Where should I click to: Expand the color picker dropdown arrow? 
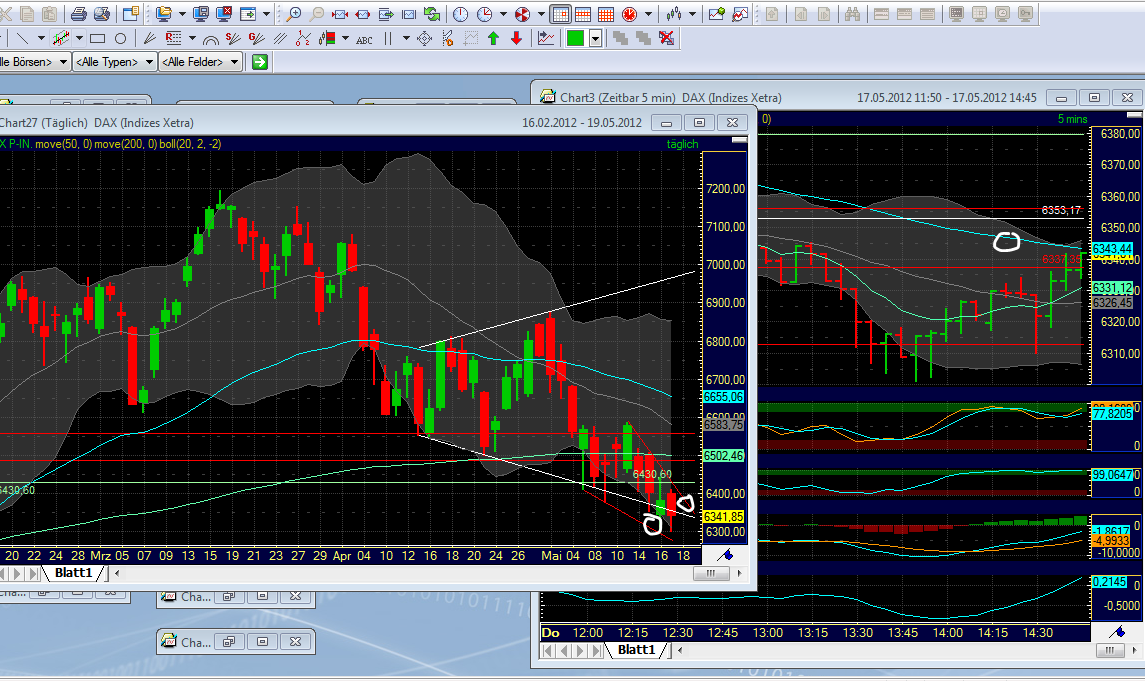coord(596,39)
